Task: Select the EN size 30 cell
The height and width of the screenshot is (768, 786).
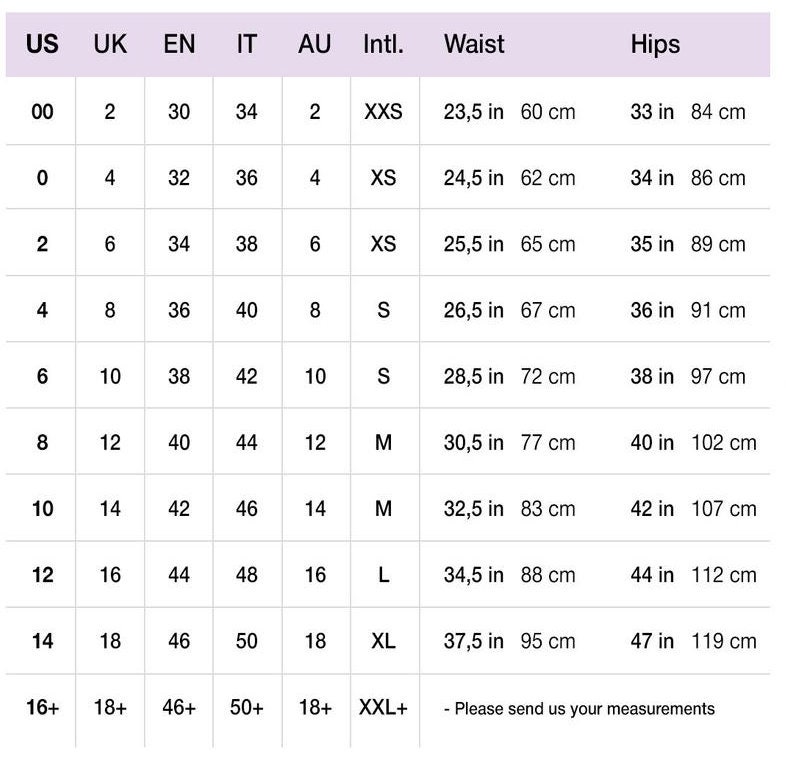Action: (x=179, y=111)
